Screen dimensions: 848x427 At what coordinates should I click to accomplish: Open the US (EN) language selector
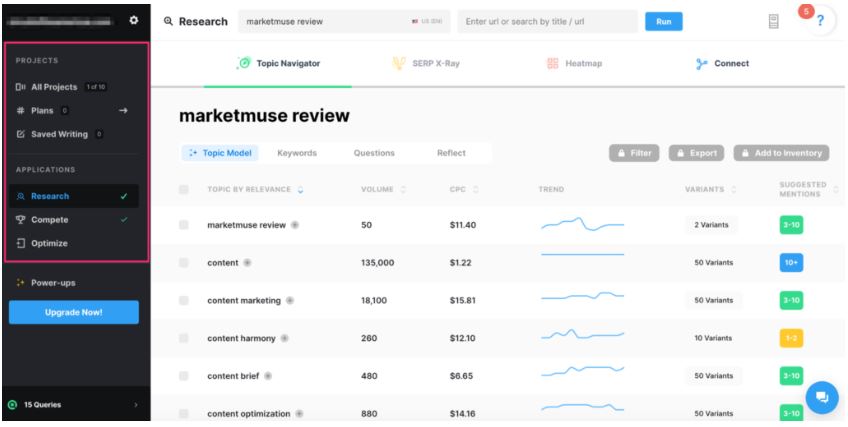(427, 22)
